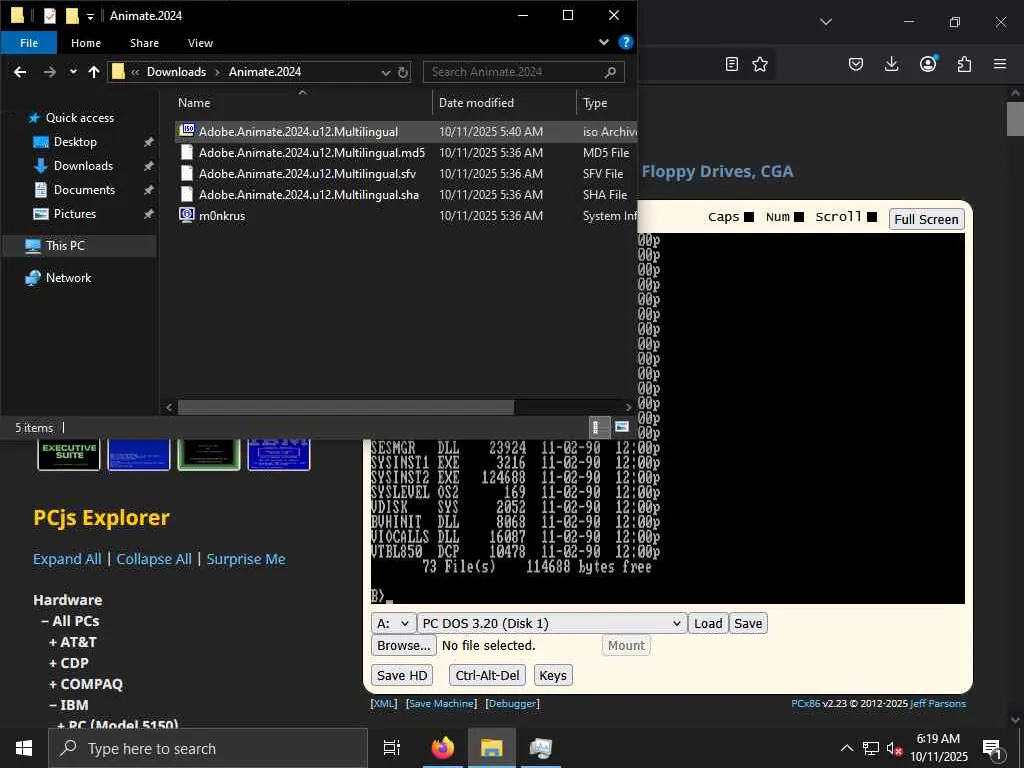Sort files by Name column header
Viewport: 1024px width, 768px height.
point(194,103)
